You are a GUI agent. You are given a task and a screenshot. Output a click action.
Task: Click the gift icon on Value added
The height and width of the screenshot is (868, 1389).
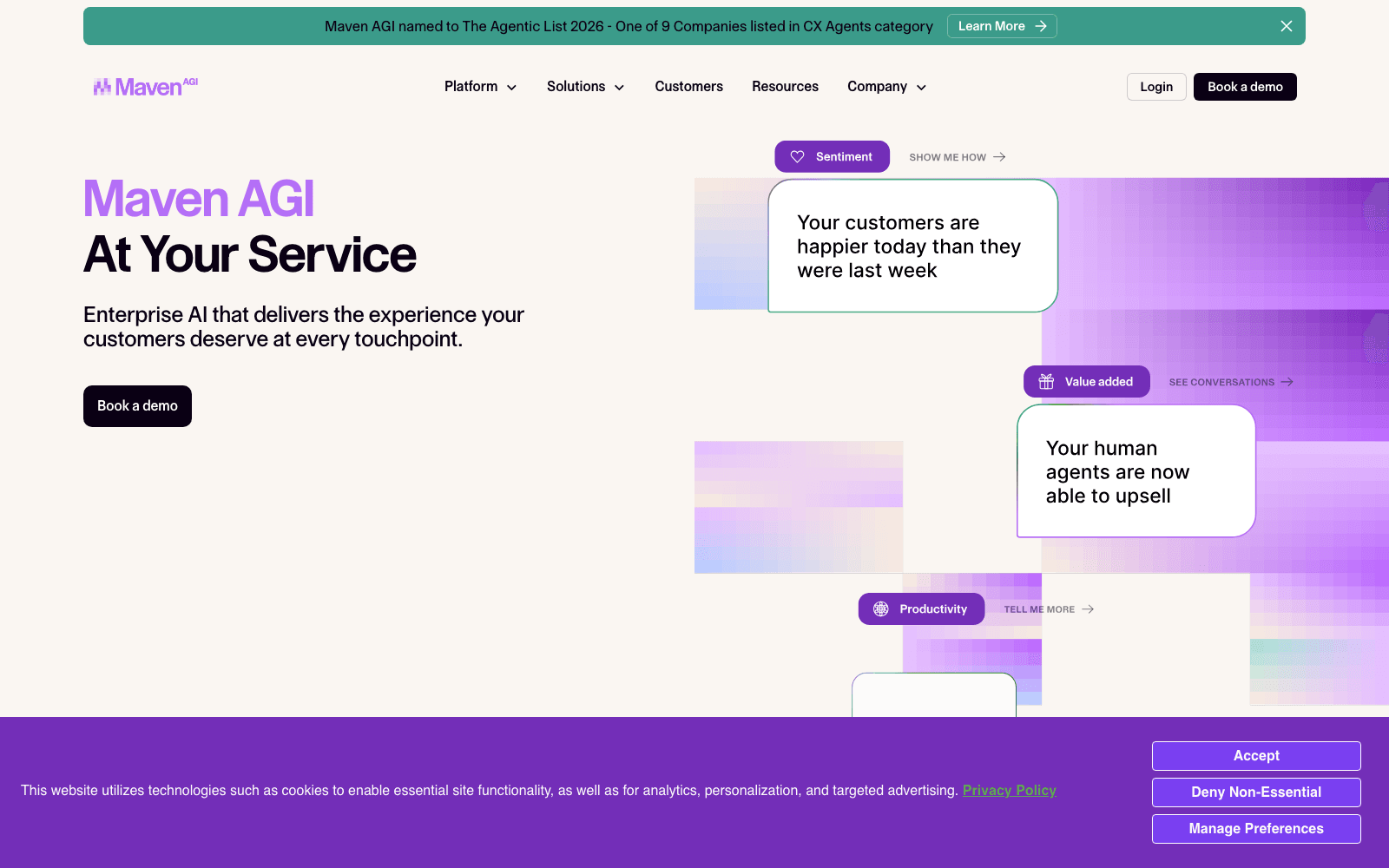pos(1046,382)
